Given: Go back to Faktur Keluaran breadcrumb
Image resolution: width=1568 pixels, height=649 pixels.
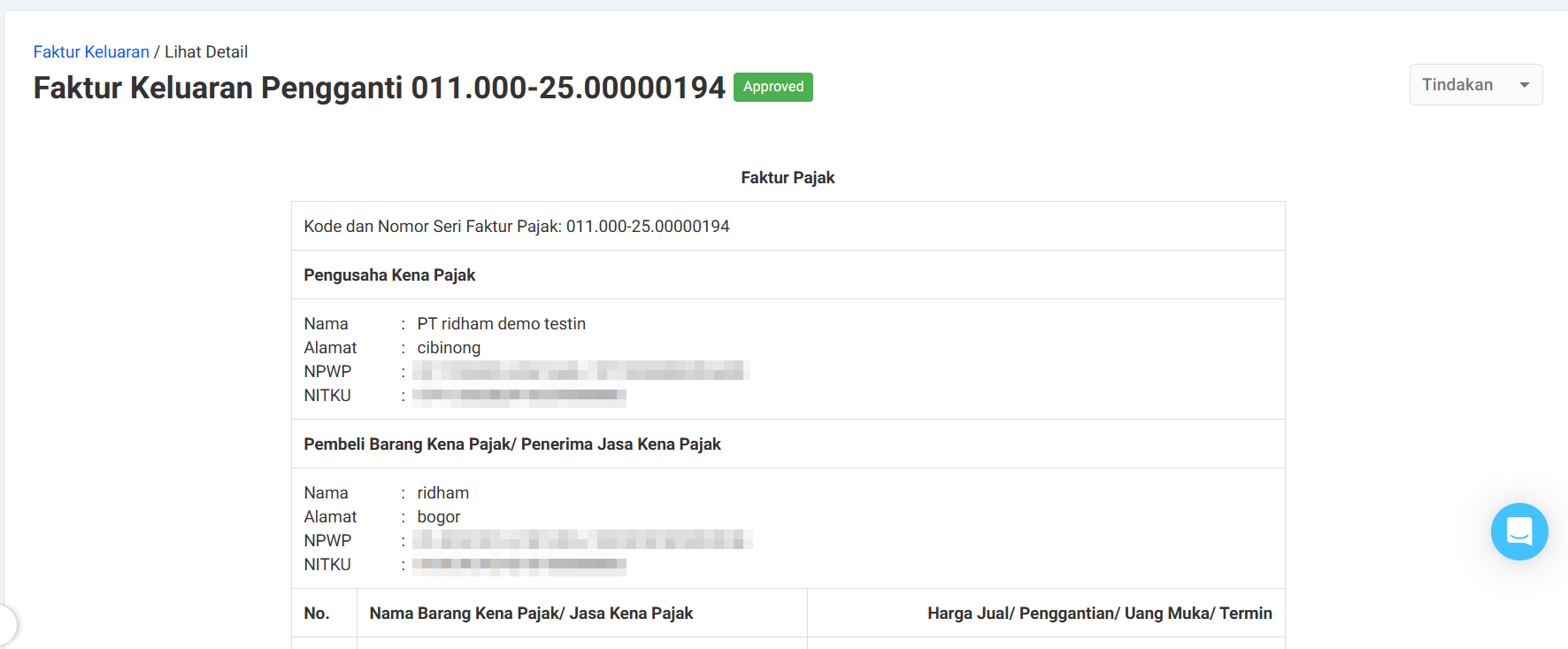Looking at the screenshot, I should pyautogui.click(x=91, y=52).
